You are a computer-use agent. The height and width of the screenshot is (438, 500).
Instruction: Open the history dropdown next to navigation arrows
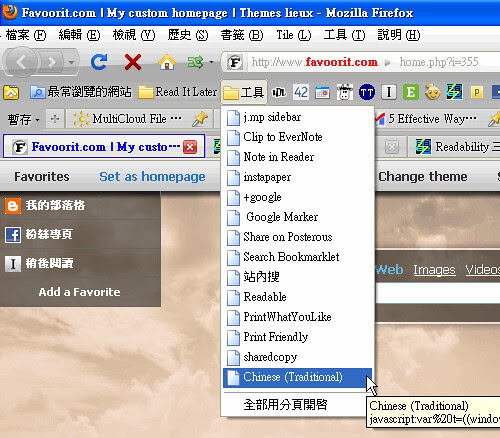[71, 62]
